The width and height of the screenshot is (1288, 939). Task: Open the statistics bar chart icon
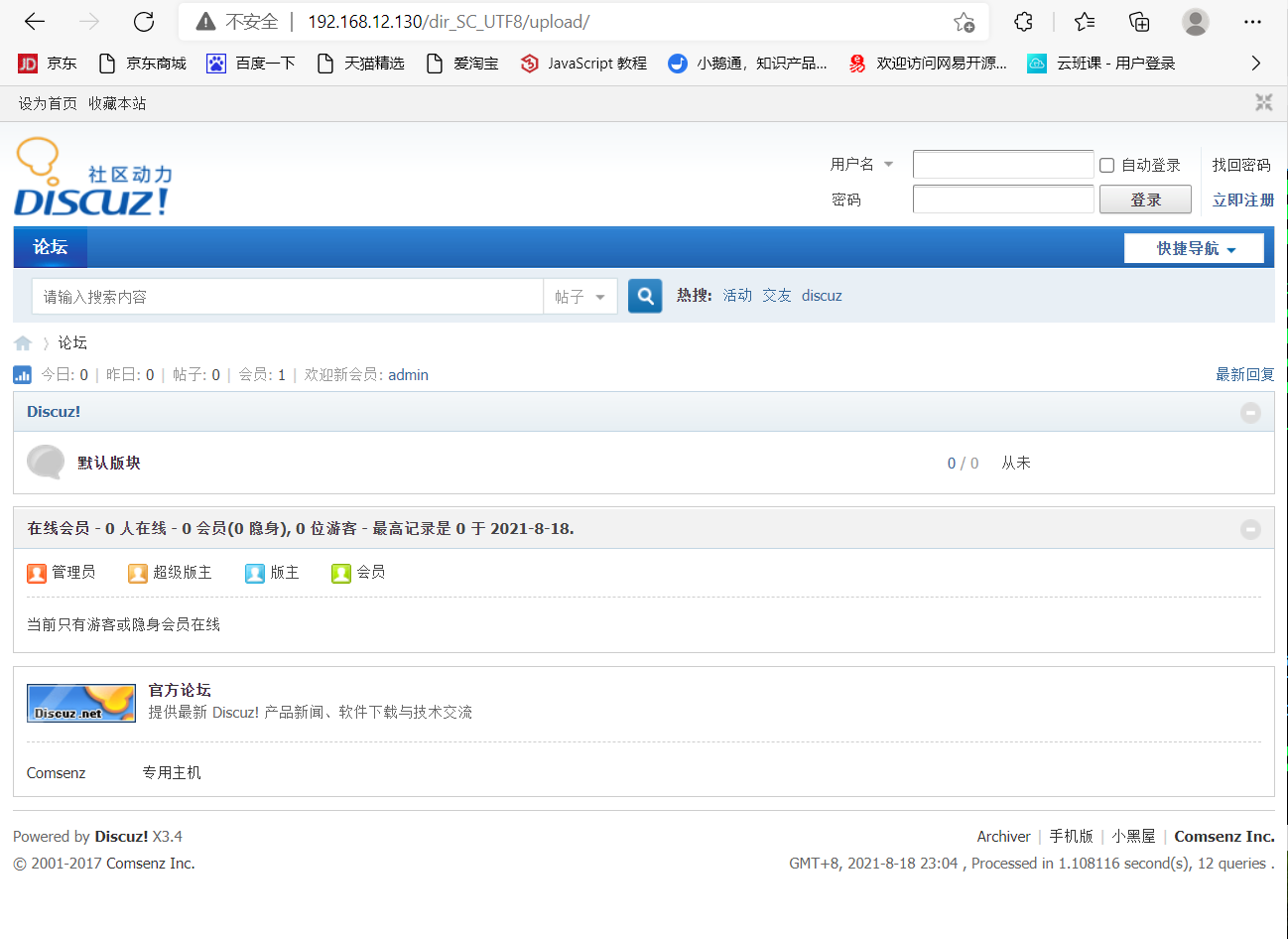coord(22,374)
